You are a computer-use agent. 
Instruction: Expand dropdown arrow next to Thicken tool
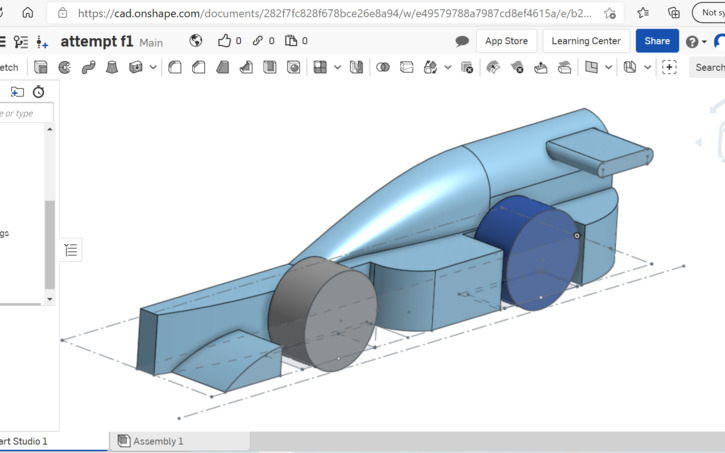pos(153,67)
